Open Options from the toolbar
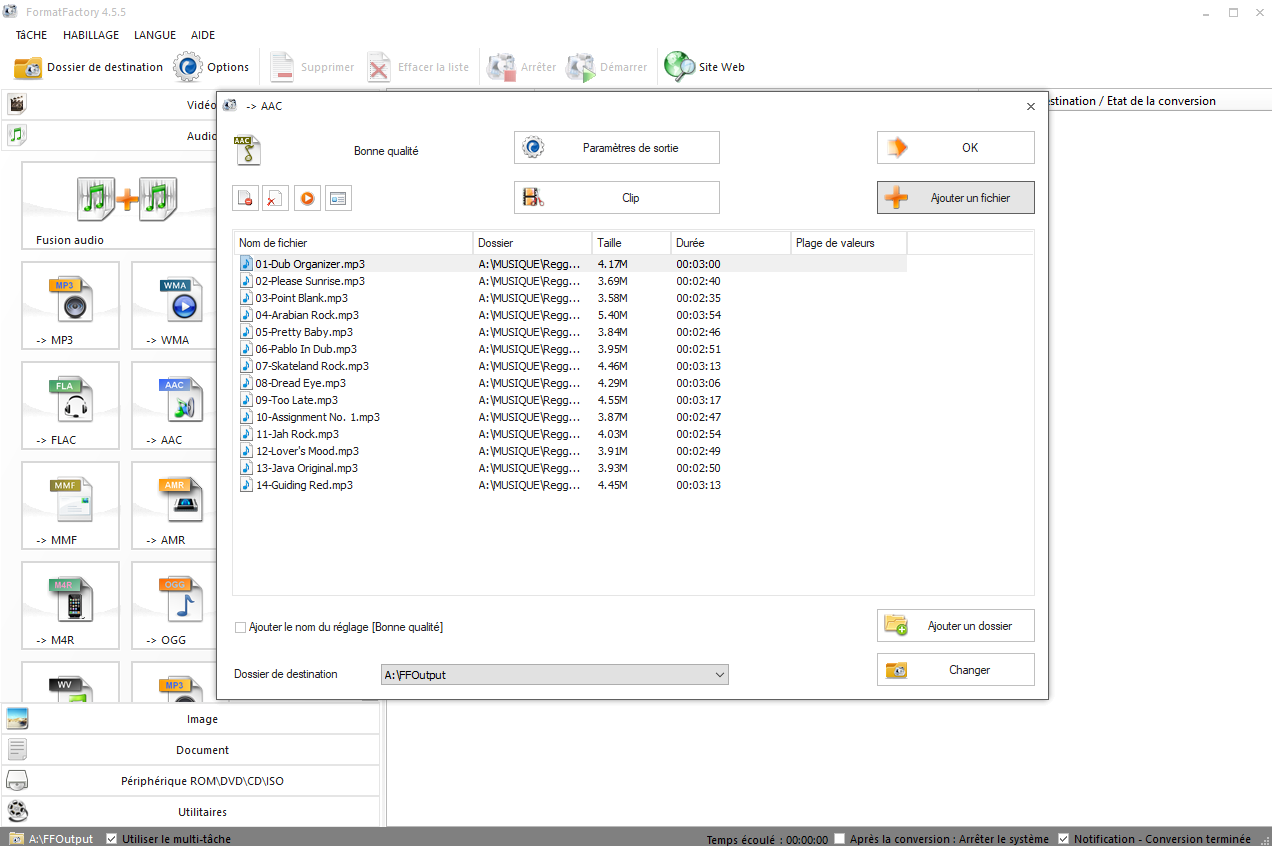This screenshot has height=846, width=1272. (x=211, y=67)
